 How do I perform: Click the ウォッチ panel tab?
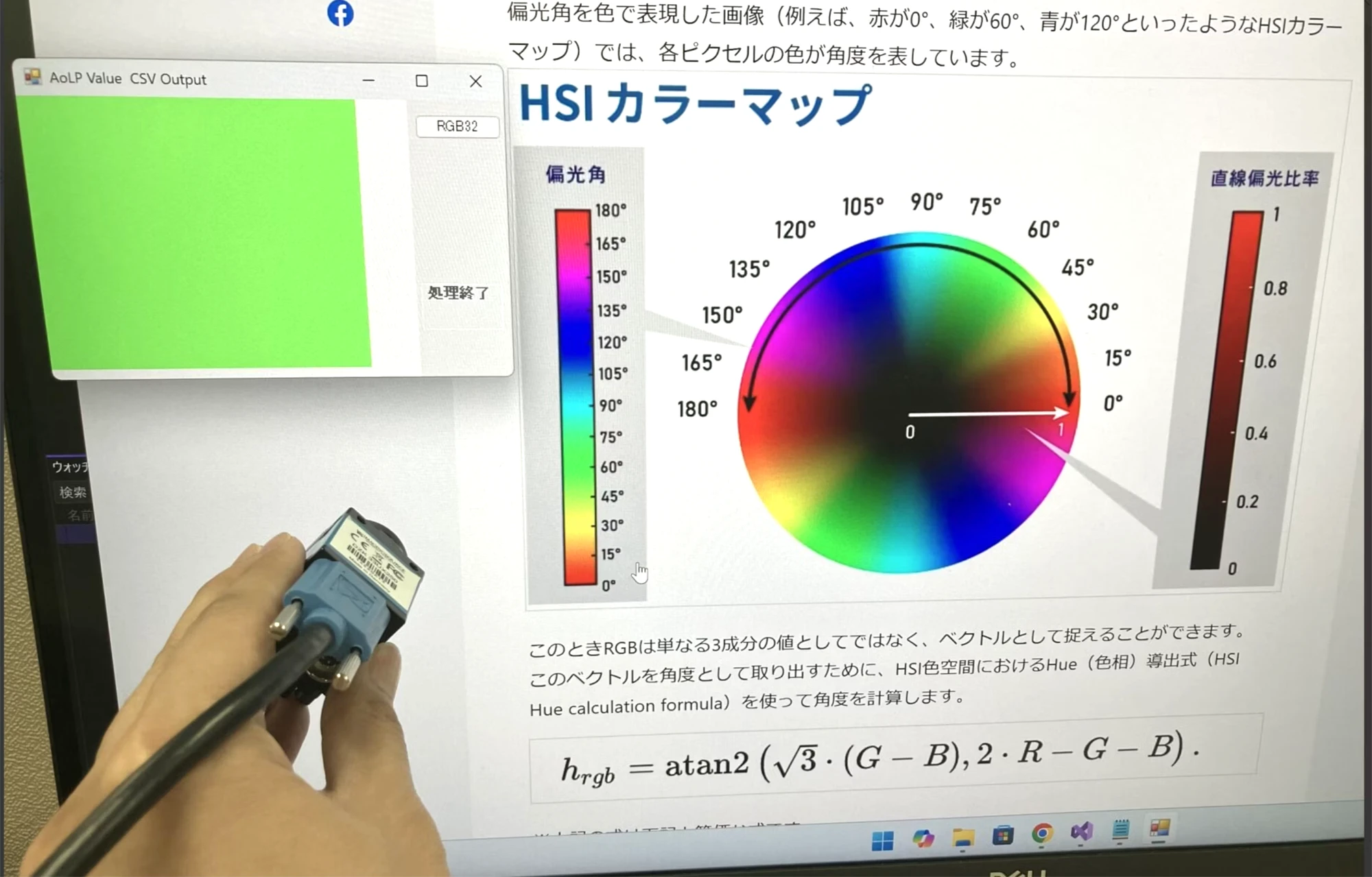point(69,466)
